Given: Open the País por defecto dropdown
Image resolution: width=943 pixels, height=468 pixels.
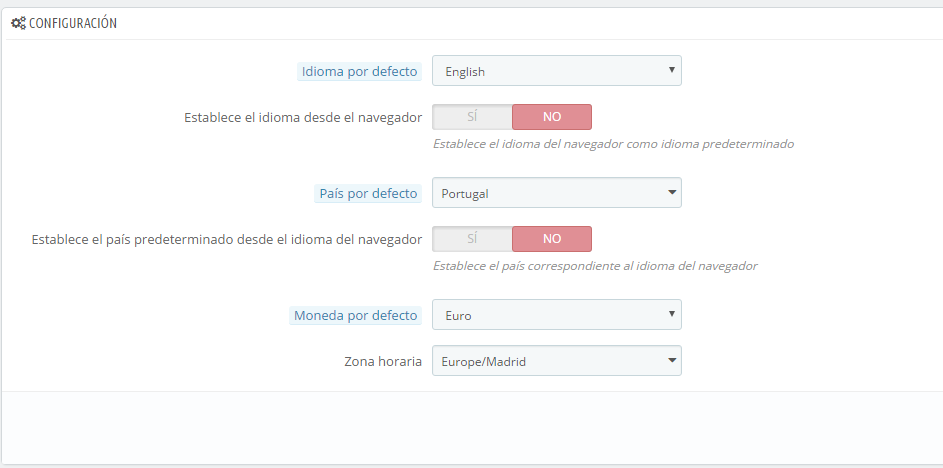Looking at the screenshot, I should pos(556,193).
